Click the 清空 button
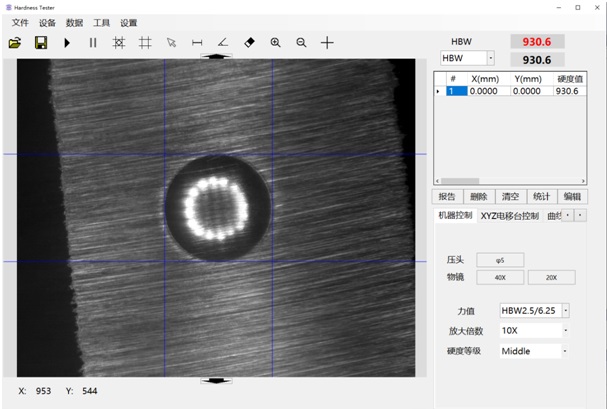Image resolution: width=607 pixels, height=409 pixels. coord(509,197)
